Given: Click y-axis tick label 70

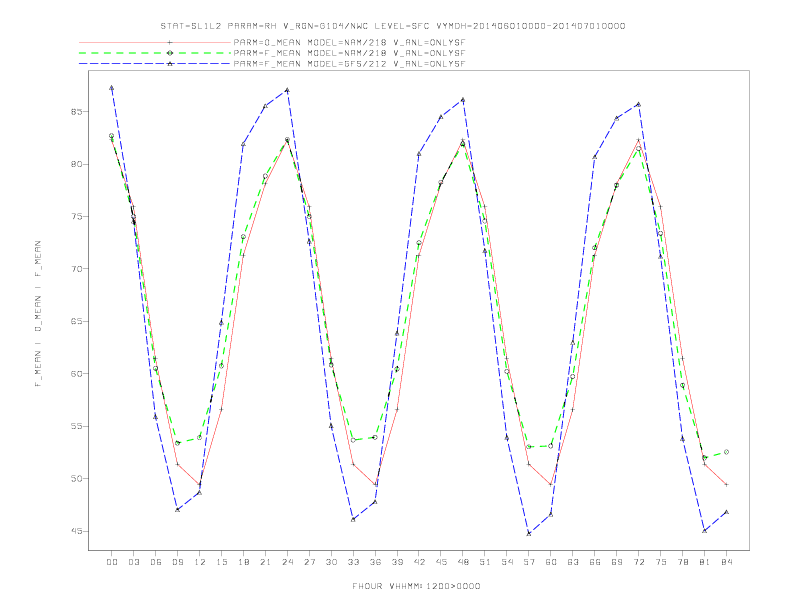Looking at the screenshot, I should [77, 269].
